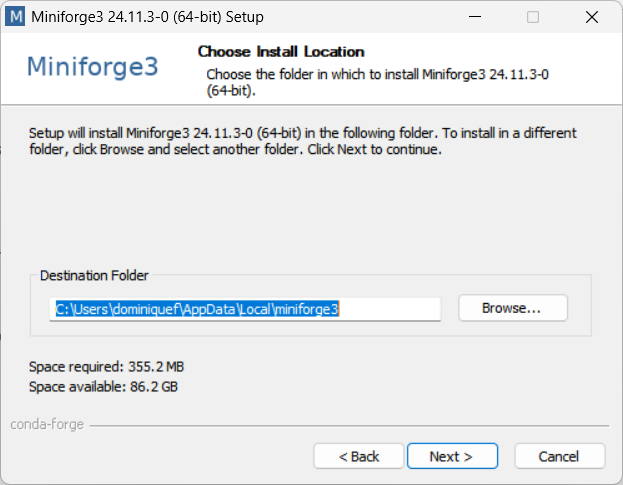623x485 pixels.
Task: Click the Destination Folder group label
Action: tap(94, 275)
